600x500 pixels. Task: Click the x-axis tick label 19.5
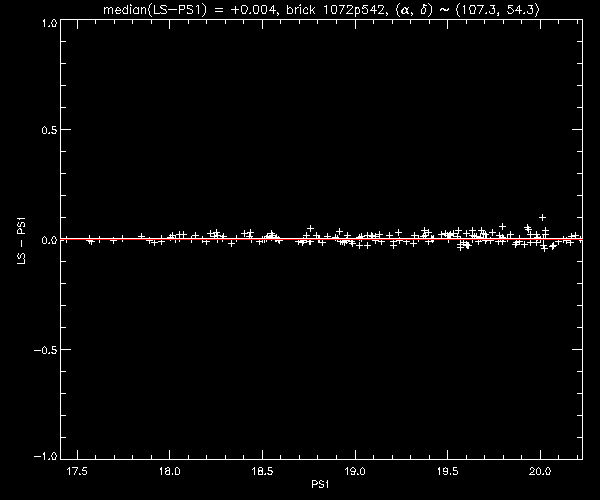point(448,471)
